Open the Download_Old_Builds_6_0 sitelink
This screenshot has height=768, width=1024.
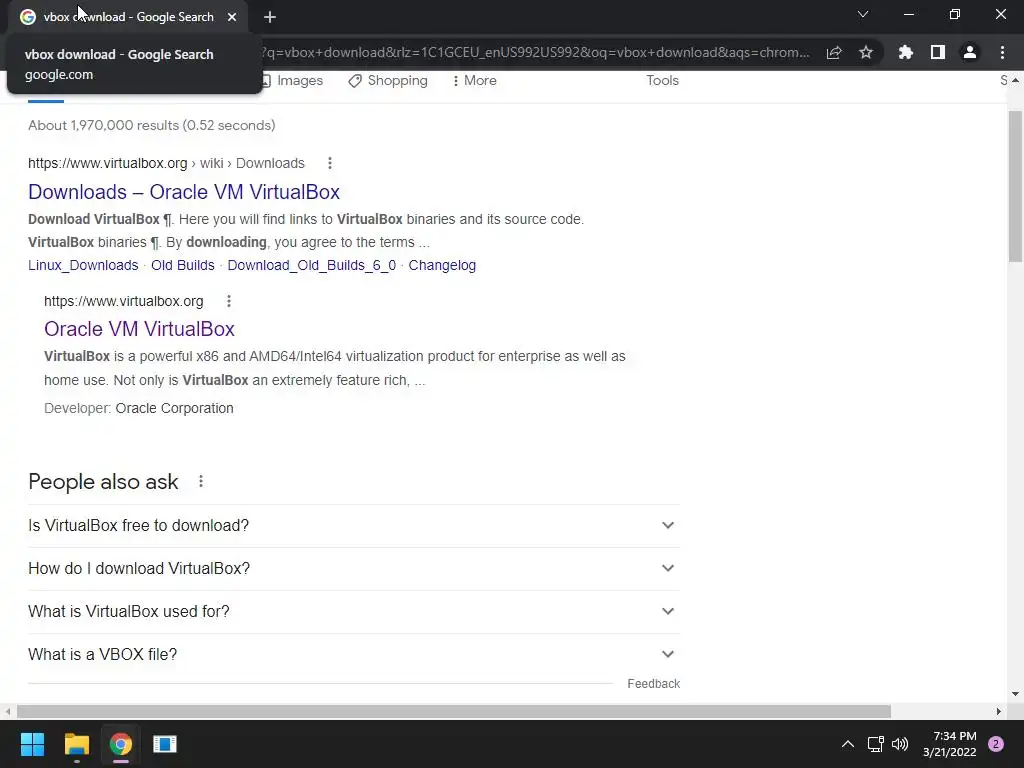point(312,265)
